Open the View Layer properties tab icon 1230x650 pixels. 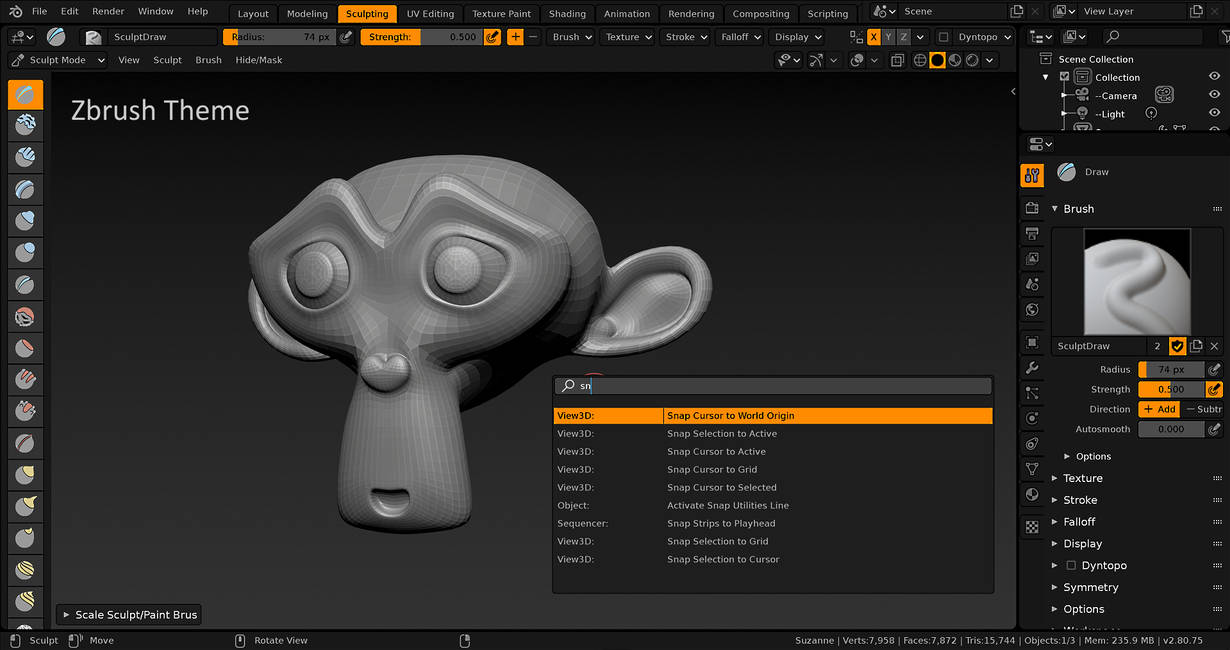coord(1032,258)
